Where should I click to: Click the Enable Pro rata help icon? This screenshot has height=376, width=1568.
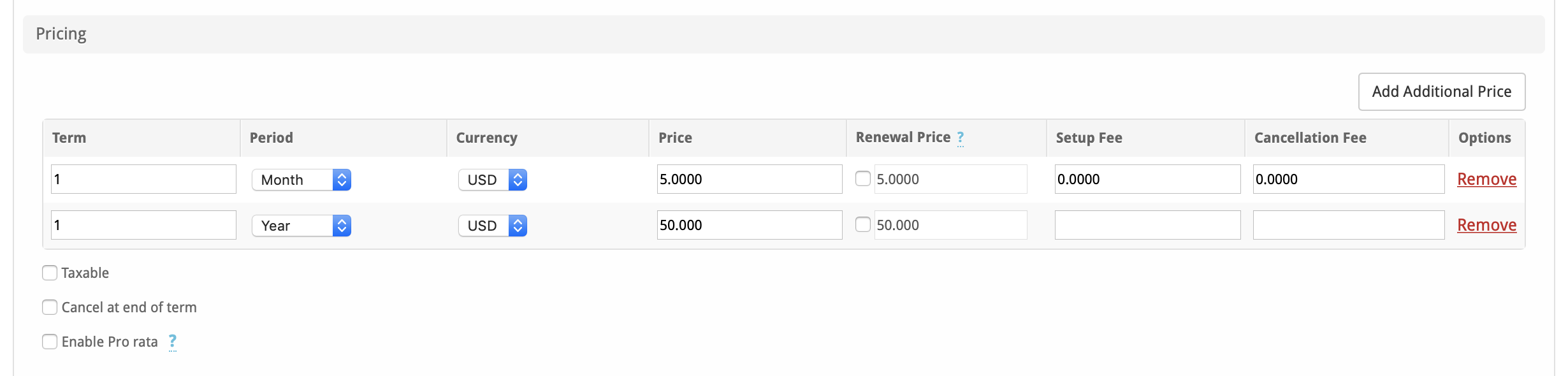tap(172, 342)
